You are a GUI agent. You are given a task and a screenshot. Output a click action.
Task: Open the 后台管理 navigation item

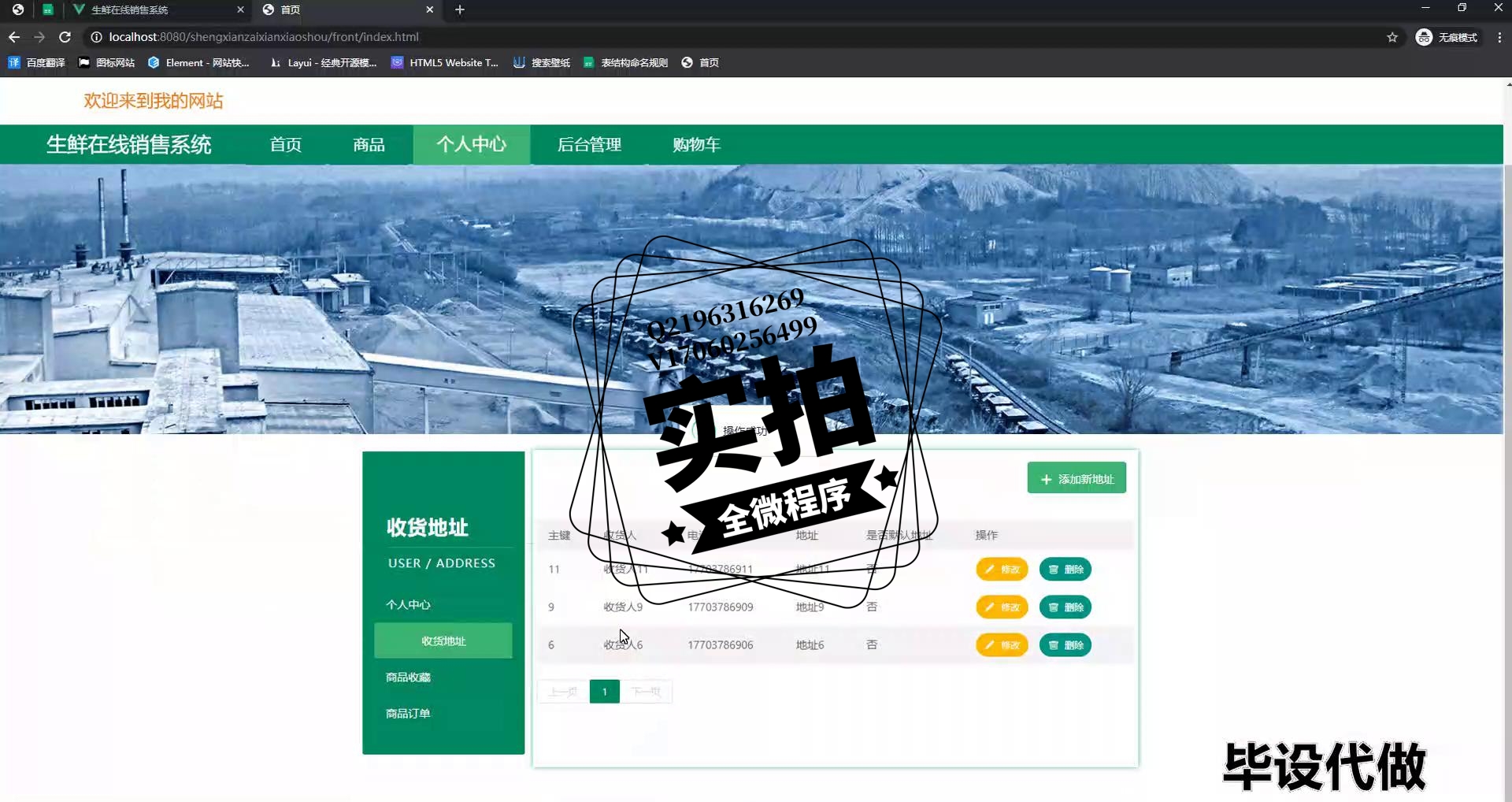(589, 144)
